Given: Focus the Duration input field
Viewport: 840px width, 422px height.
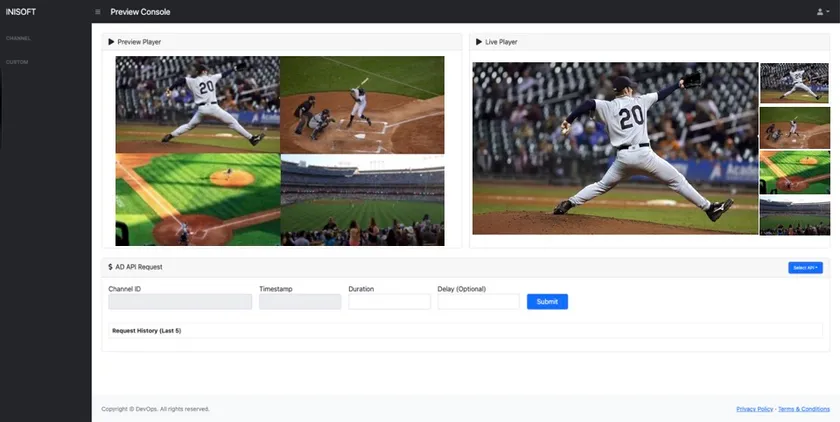Looking at the screenshot, I should click(389, 302).
